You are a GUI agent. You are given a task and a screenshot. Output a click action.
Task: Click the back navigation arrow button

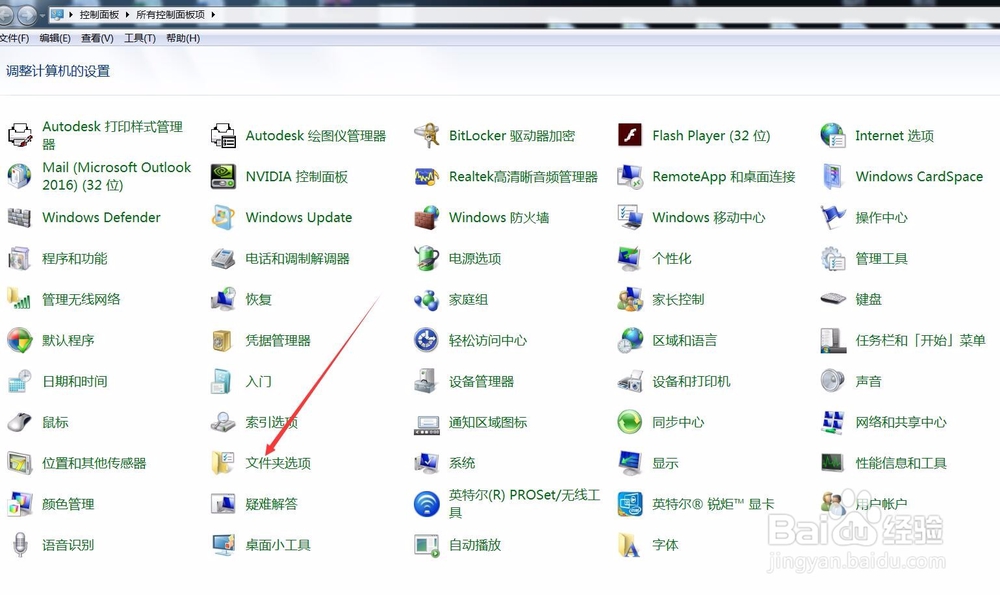pyautogui.click(x=5, y=15)
